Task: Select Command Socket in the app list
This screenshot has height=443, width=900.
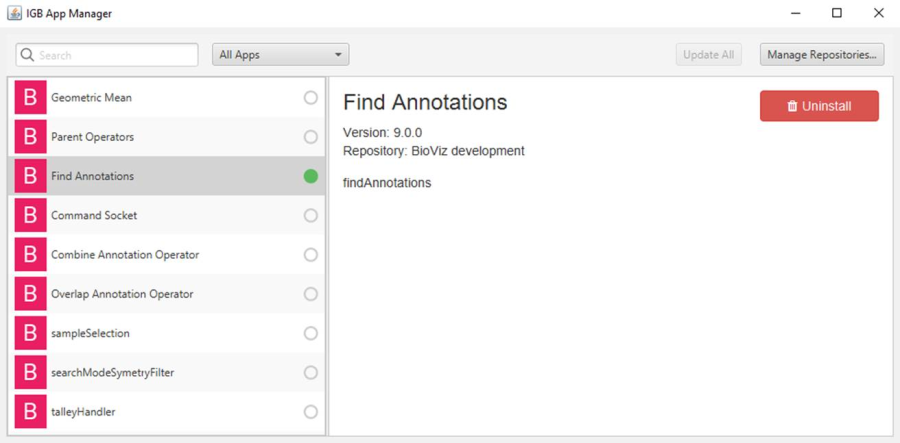Action: tap(166, 215)
